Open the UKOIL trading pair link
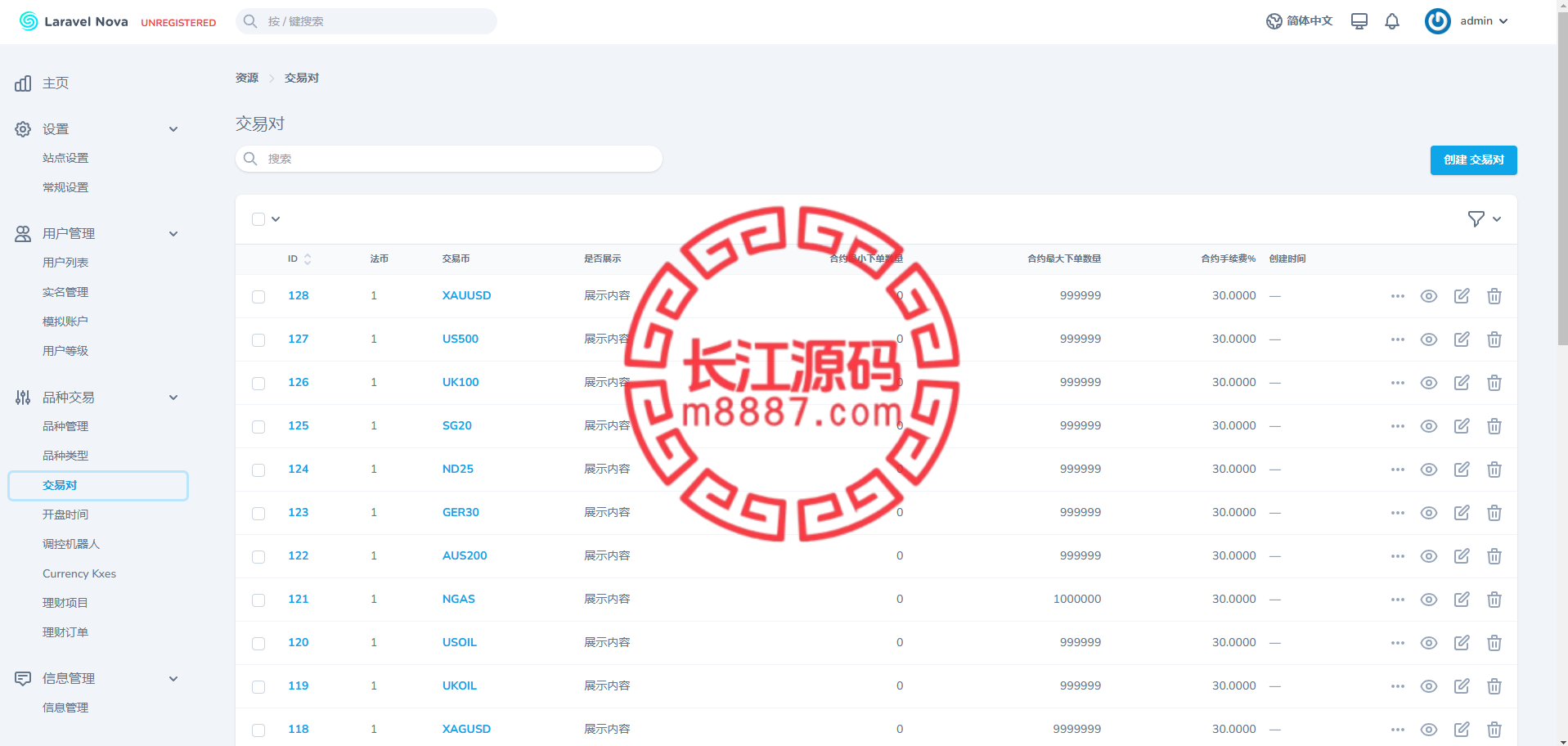 tap(460, 685)
